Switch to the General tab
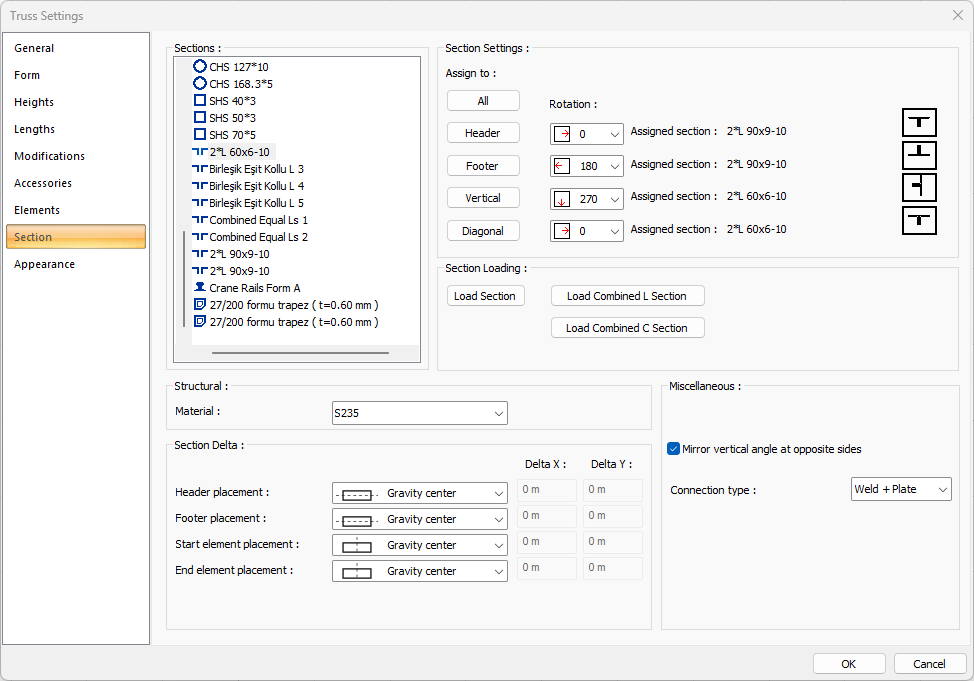The width and height of the screenshot is (974, 681). tap(34, 48)
